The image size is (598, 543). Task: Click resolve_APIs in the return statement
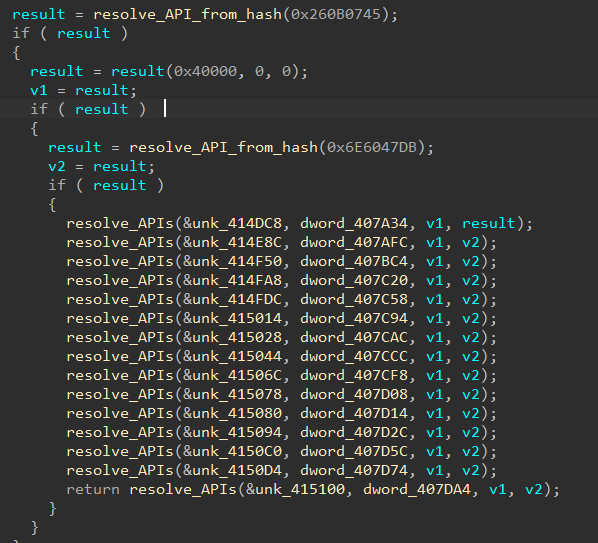tap(183, 489)
